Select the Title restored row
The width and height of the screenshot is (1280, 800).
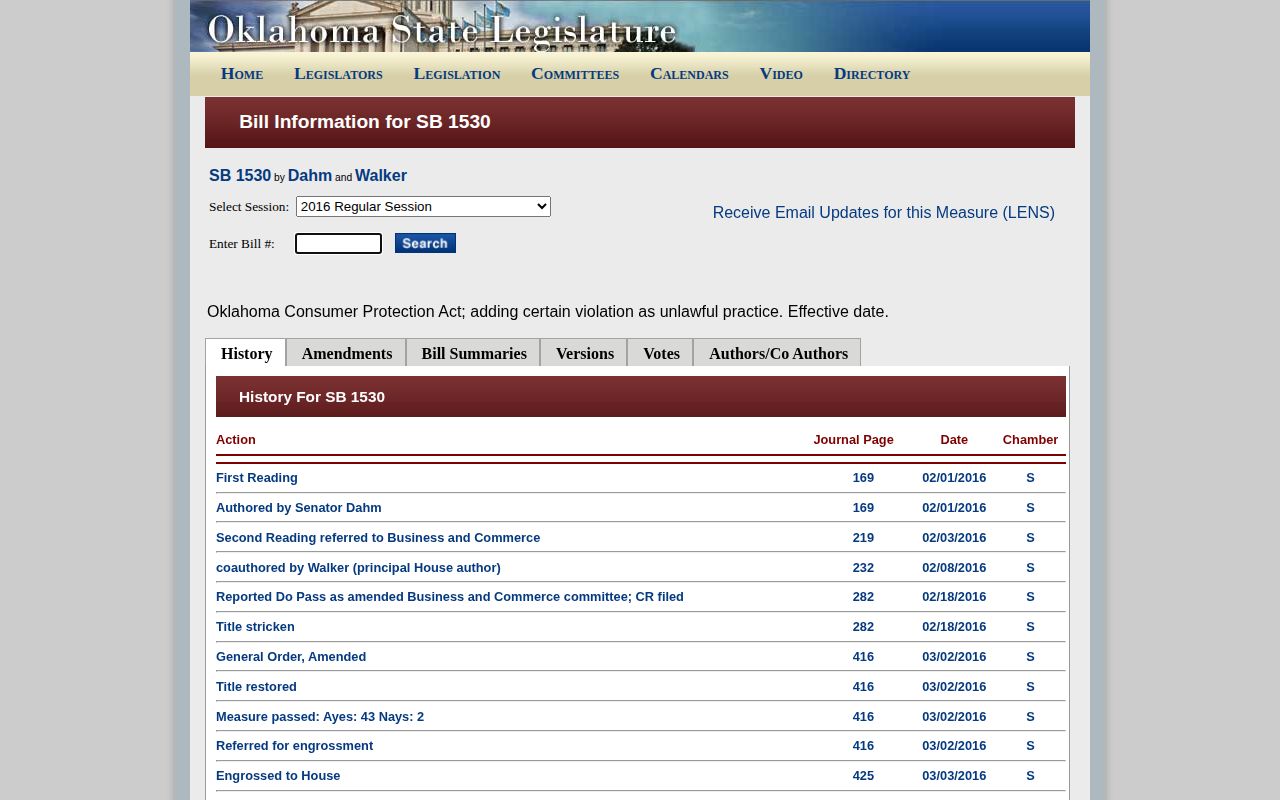[x=641, y=686]
